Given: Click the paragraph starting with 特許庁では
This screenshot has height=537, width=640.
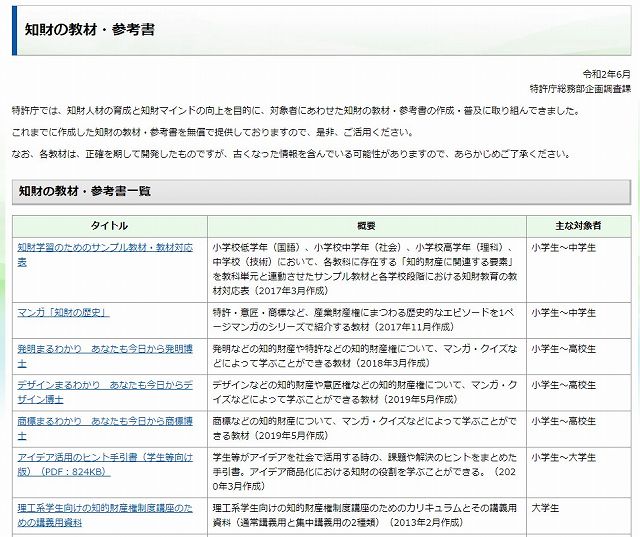Looking at the screenshot, I should pos(296,111).
